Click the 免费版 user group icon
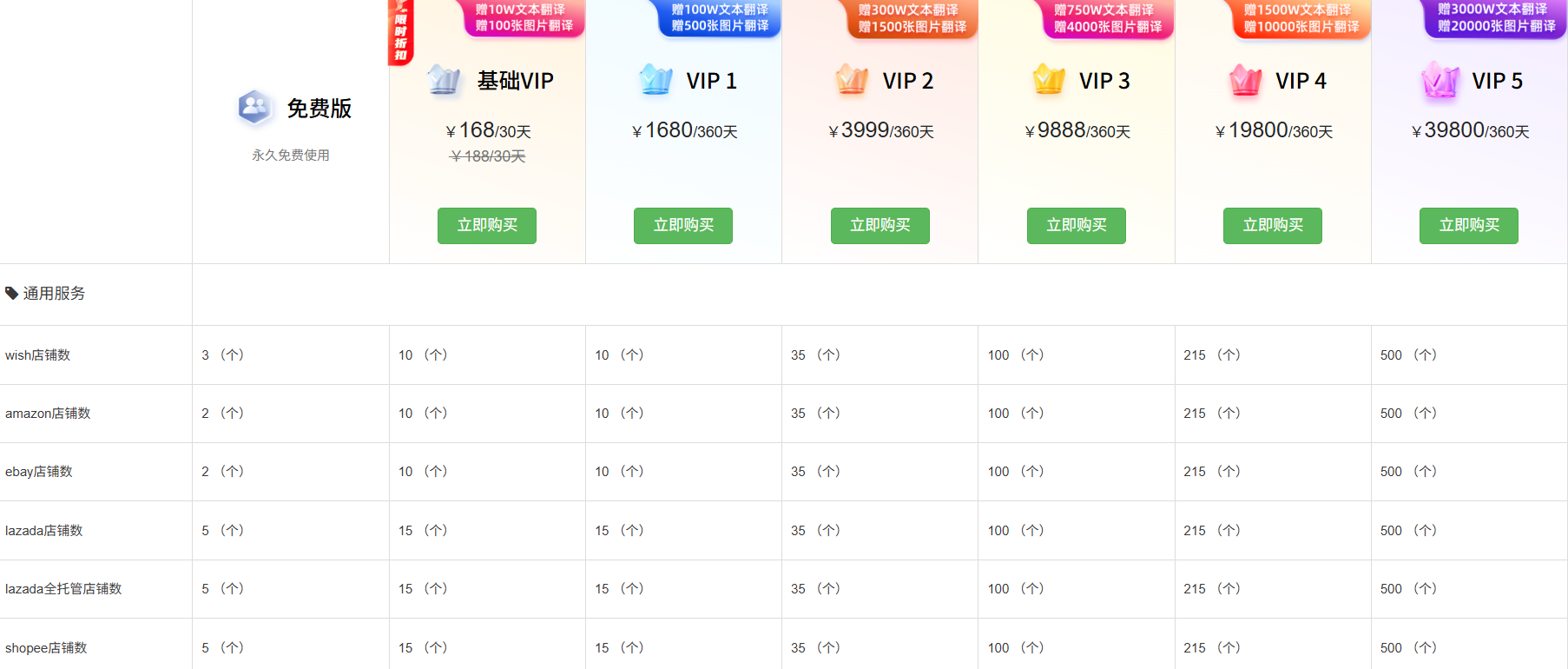1568x669 pixels. pos(254,108)
